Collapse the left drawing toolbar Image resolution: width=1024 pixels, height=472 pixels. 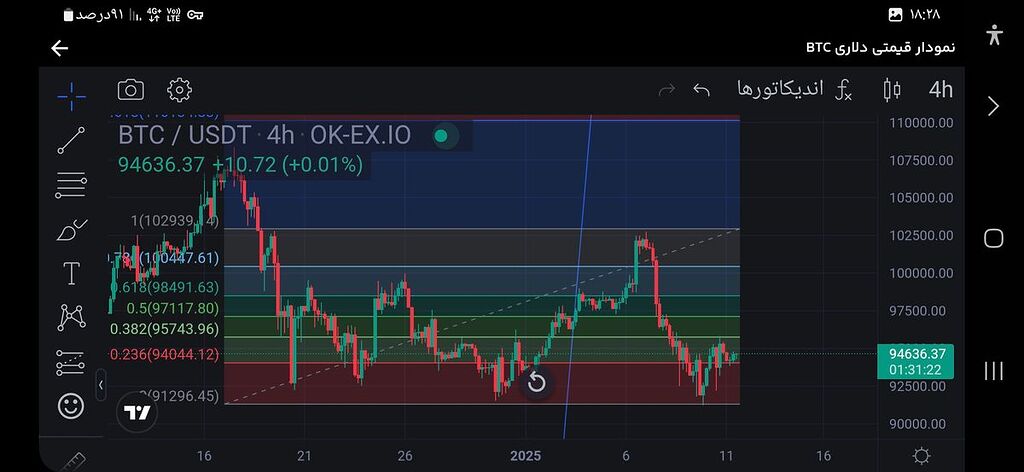[x=100, y=384]
